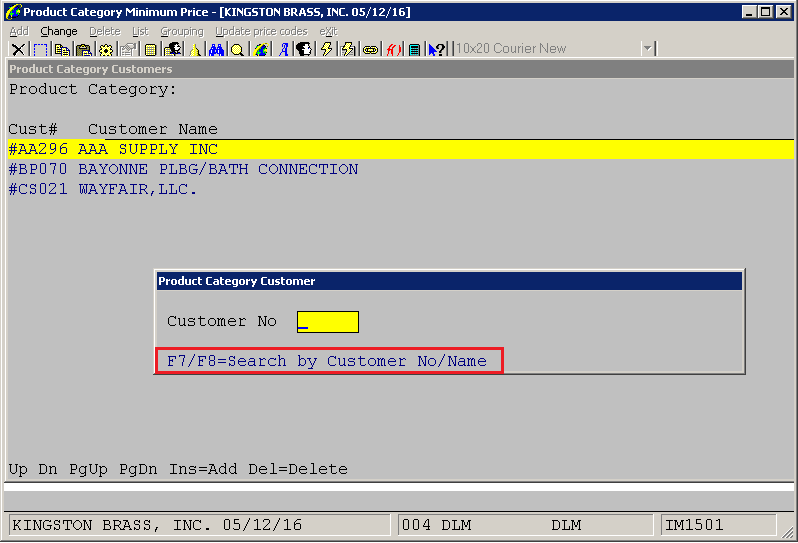
Task: Click the yellow lightning bolt icon
Action: pos(326,49)
